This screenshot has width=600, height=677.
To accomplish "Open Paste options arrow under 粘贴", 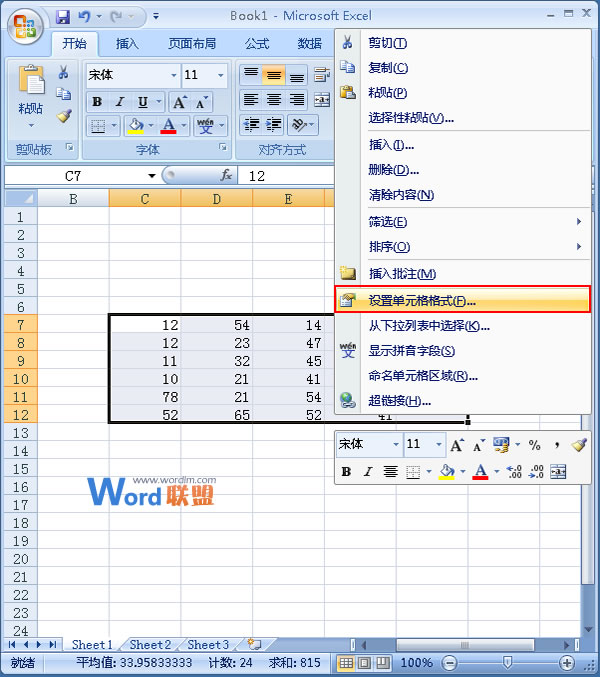I will point(31,125).
